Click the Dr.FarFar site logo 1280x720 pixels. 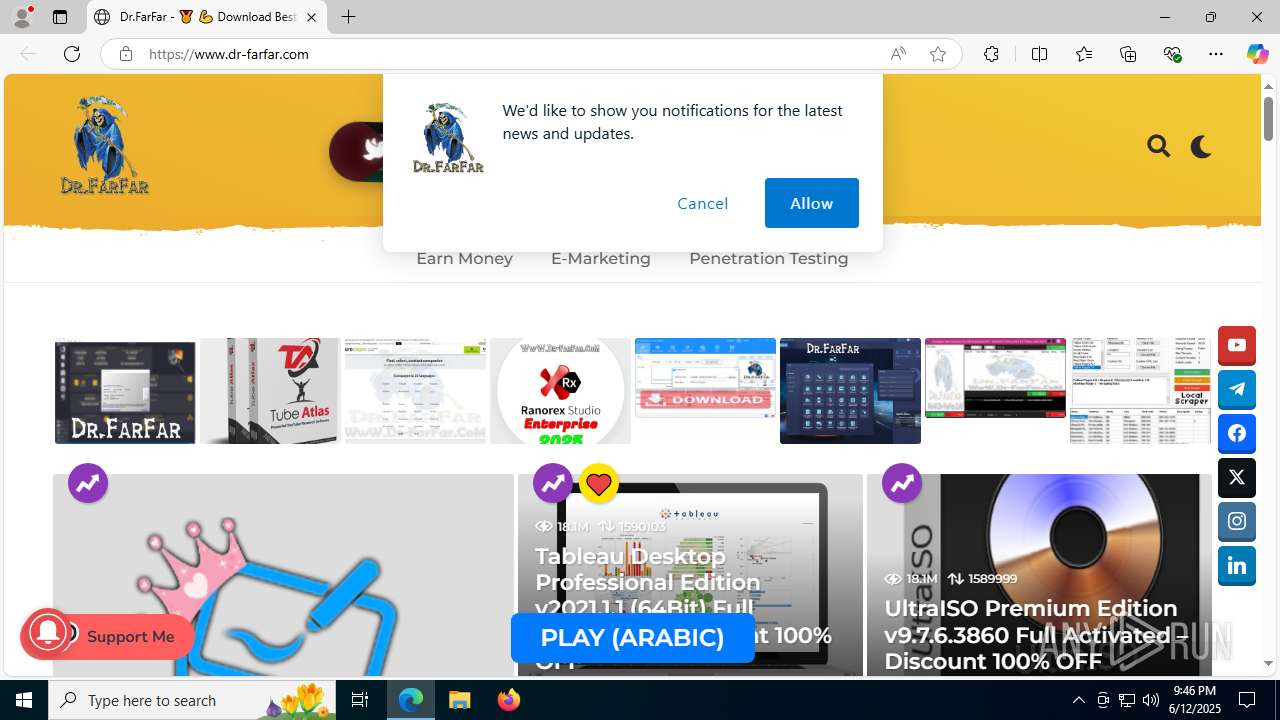(x=104, y=145)
